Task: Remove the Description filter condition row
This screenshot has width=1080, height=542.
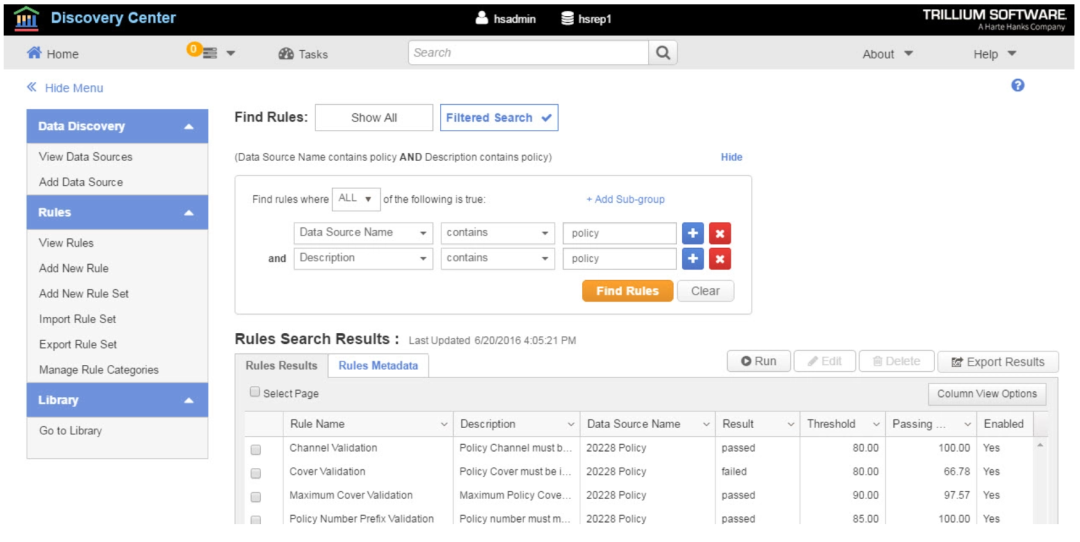Action: coord(720,259)
